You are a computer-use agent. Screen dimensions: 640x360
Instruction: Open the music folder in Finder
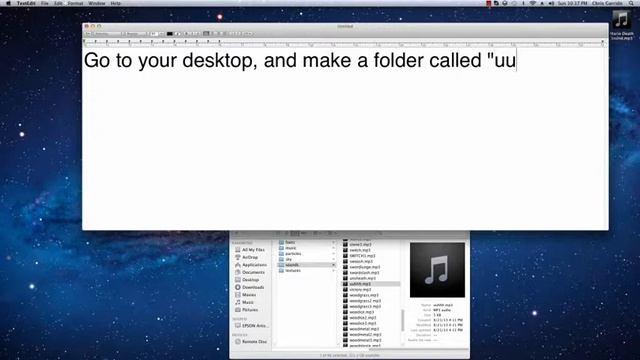307,248
